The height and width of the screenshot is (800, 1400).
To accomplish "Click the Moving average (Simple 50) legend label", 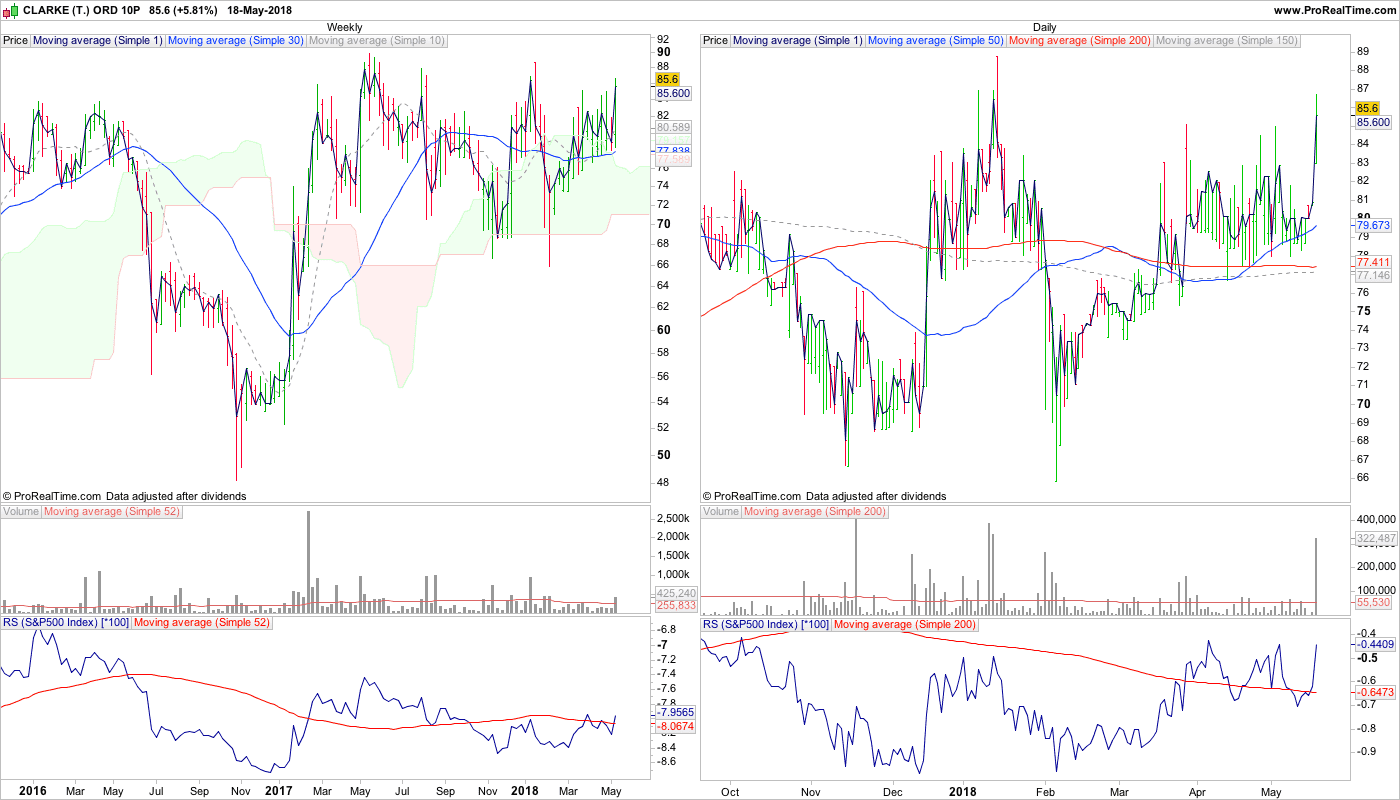I will [x=936, y=41].
